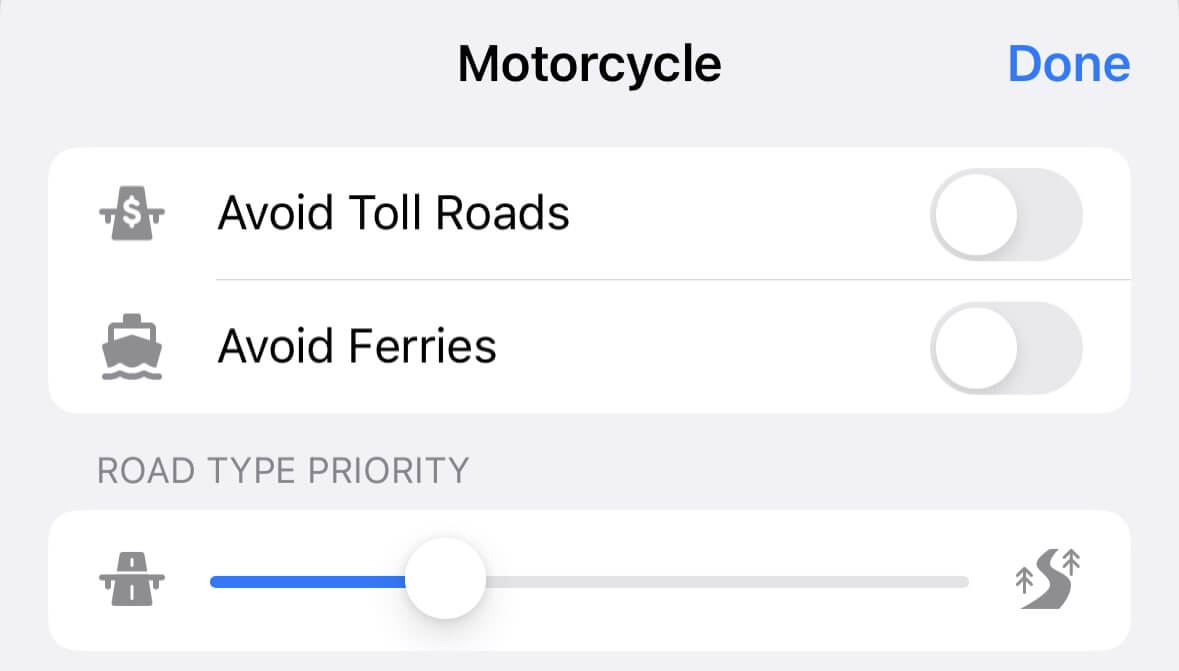The image size is (1179, 671).
Task: Select the winding scenic road icon
Action: (1046, 580)
